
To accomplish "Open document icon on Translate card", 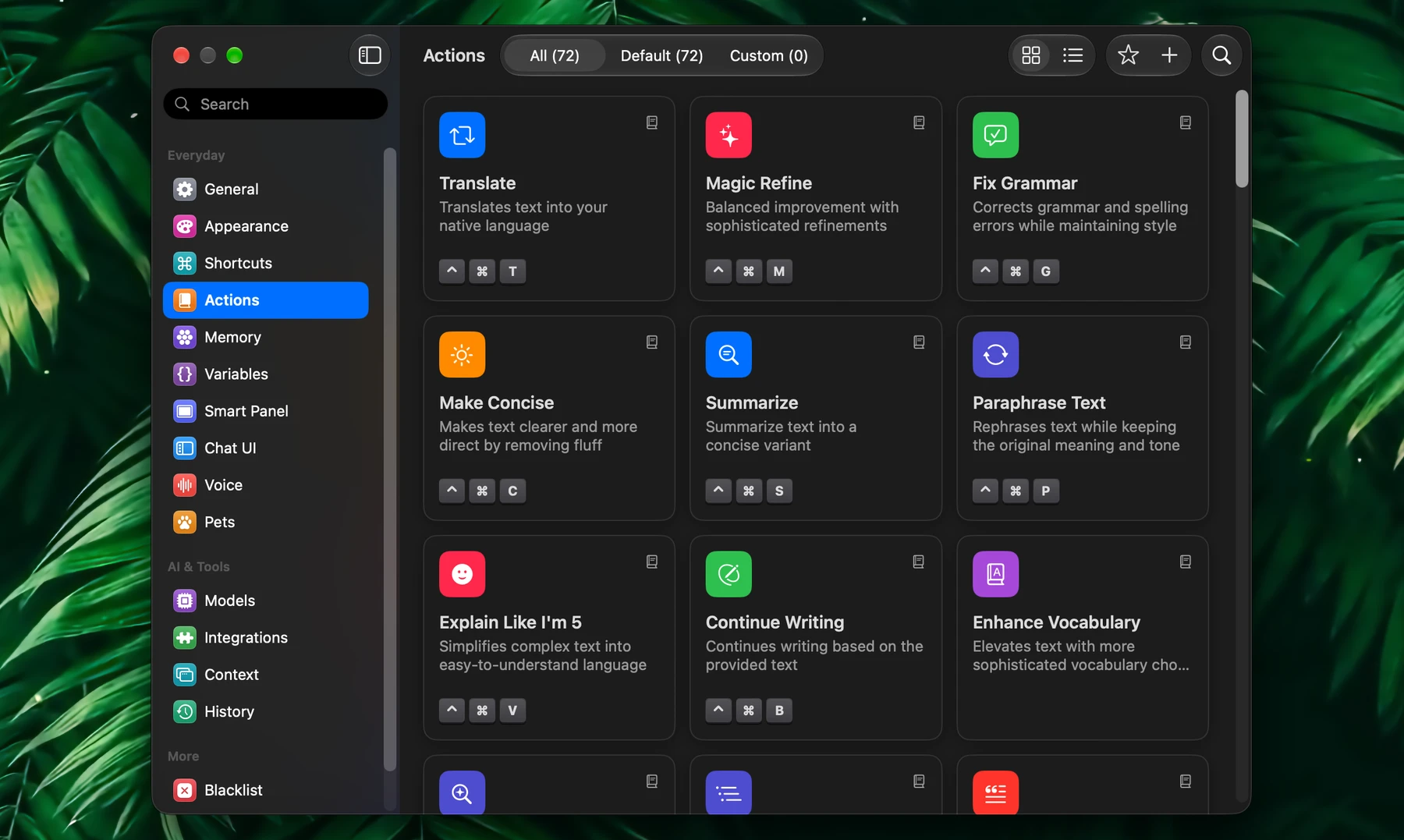I will point(652,122).
